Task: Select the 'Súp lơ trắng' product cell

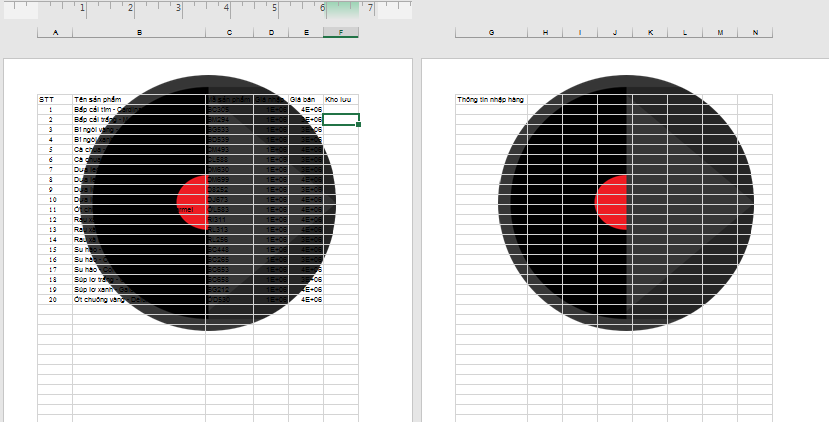Action: 139,280
